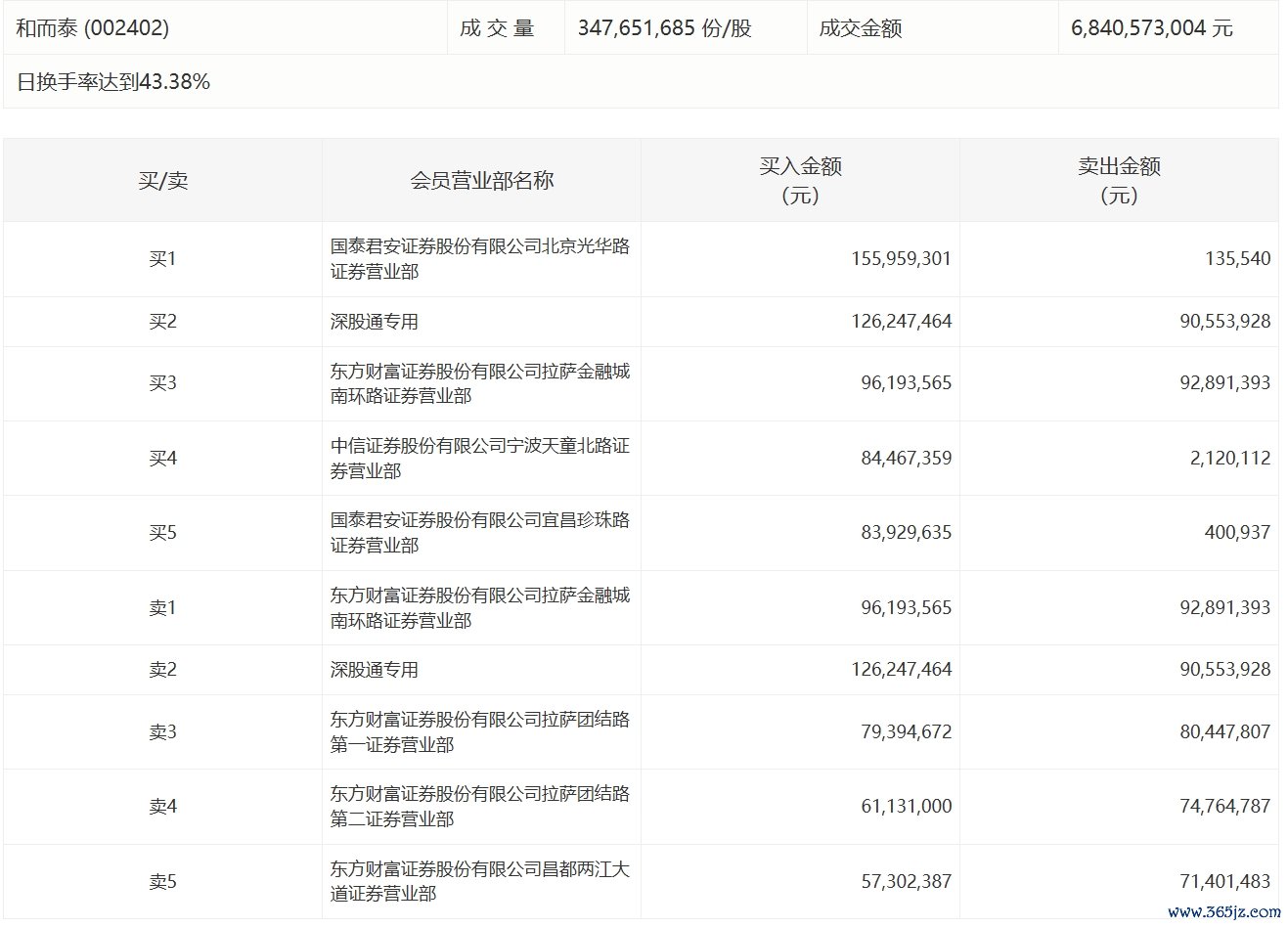1288x927 pixels.
Task: Click 126,247,464 in the 买2 row
Action: [902, 322]
